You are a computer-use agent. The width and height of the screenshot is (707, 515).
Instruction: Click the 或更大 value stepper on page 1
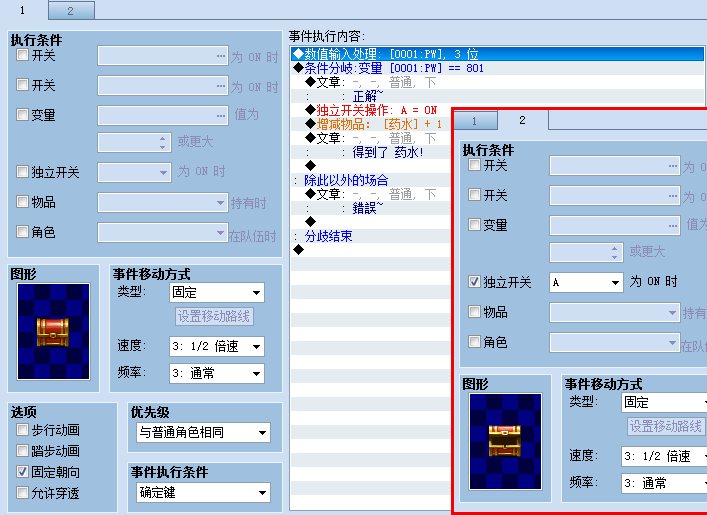[x=163, y=143]
